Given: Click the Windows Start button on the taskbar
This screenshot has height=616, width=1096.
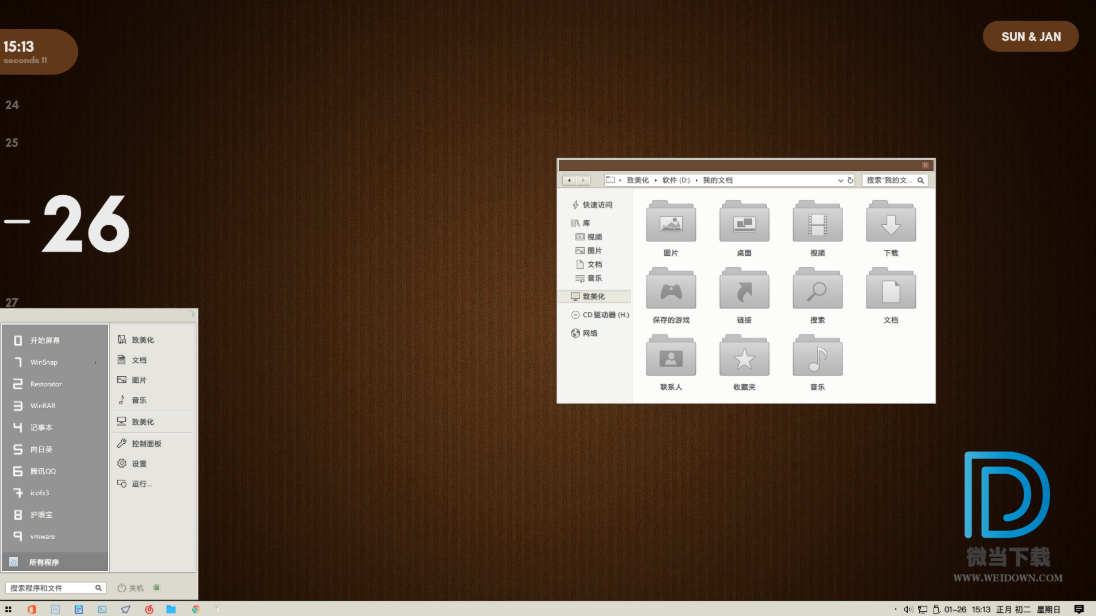Looking at the screenshot, I should click(8, 610).
